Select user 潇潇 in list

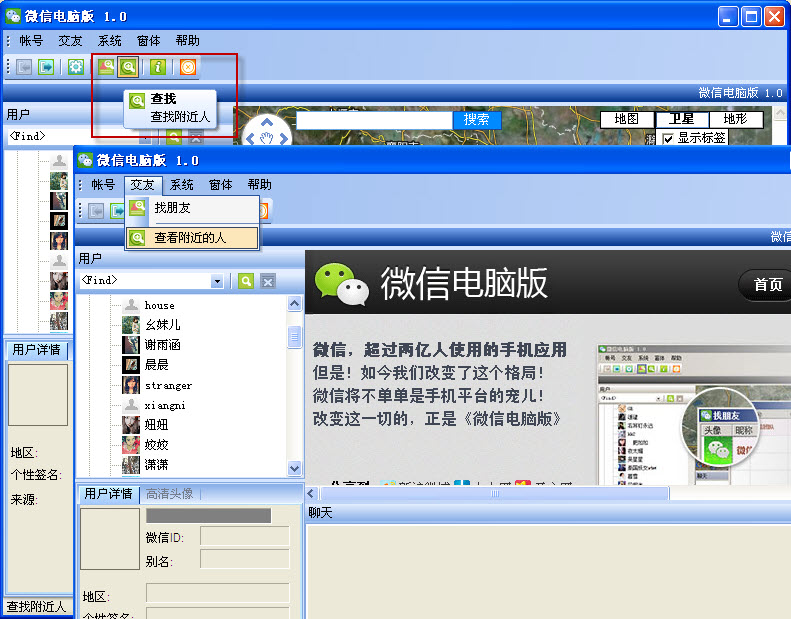[156, 465]
